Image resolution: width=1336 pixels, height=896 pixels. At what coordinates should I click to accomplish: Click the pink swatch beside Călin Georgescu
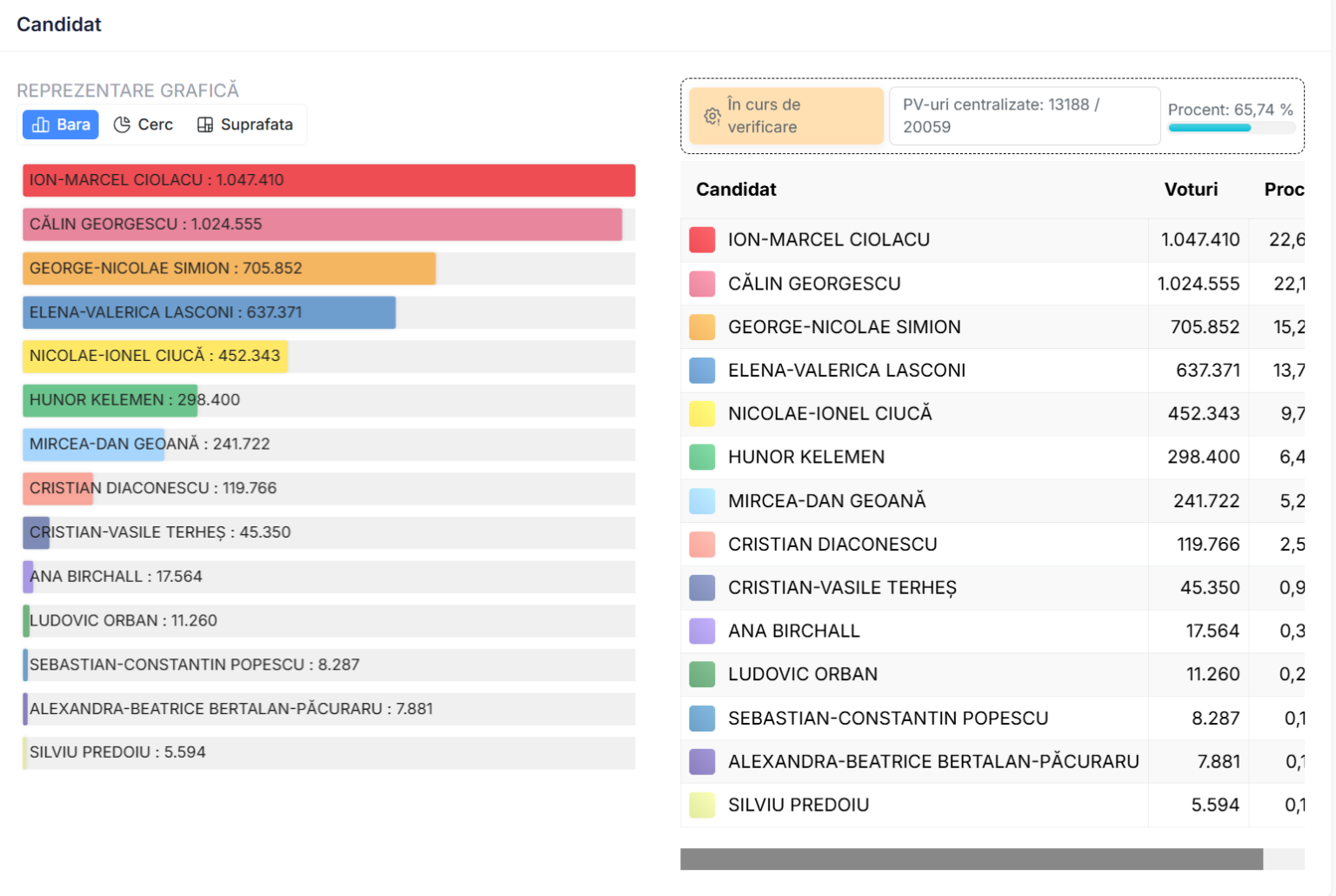702,284
